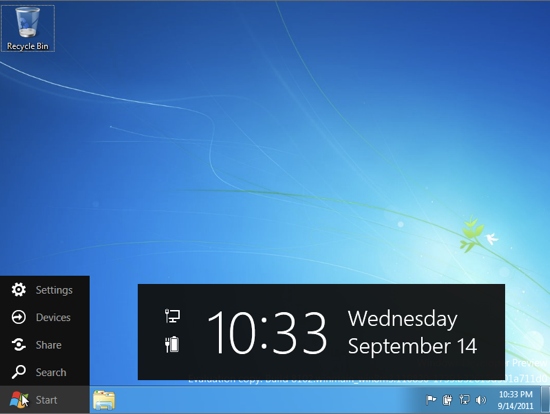
Task: Launch File Explorer from the taskbar
Action: (104, 400)
